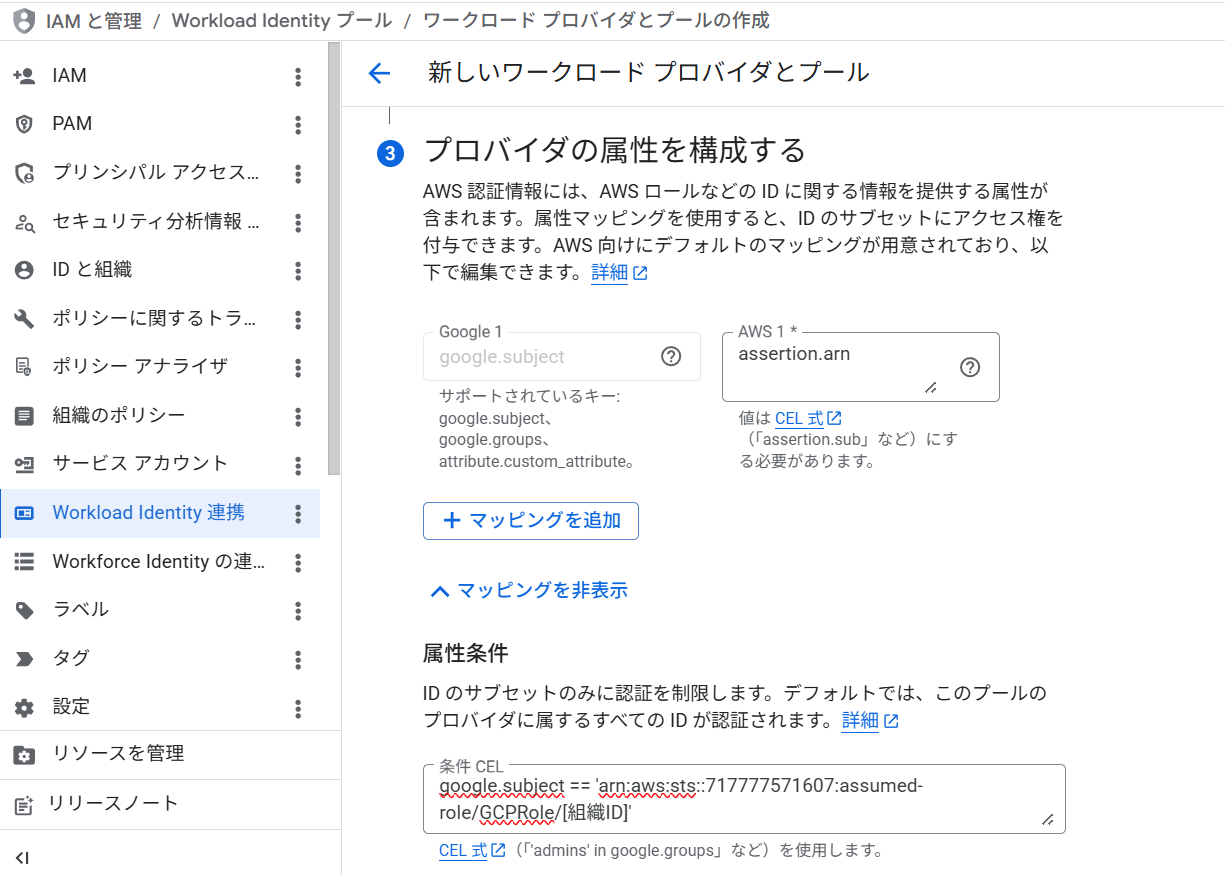Click the Workload Identity 連携 card icon
Image resolution: width=1225 pixels, height=875 pixels.
[24, 513]
